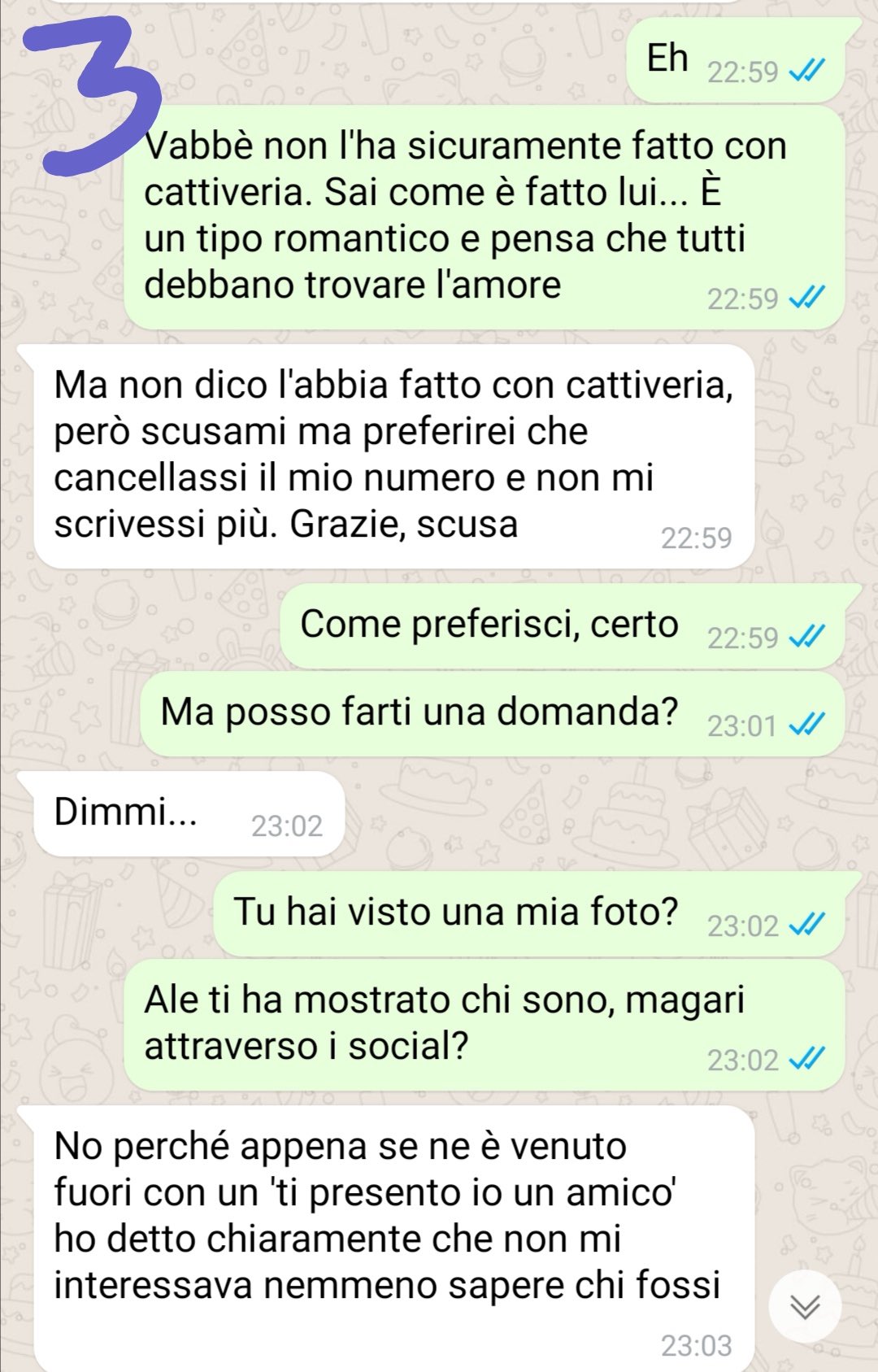This screenshot has width=878, height=1372.
Task: Select the message 'Ma posso farti una domanda?'
Action: (492, 714)
